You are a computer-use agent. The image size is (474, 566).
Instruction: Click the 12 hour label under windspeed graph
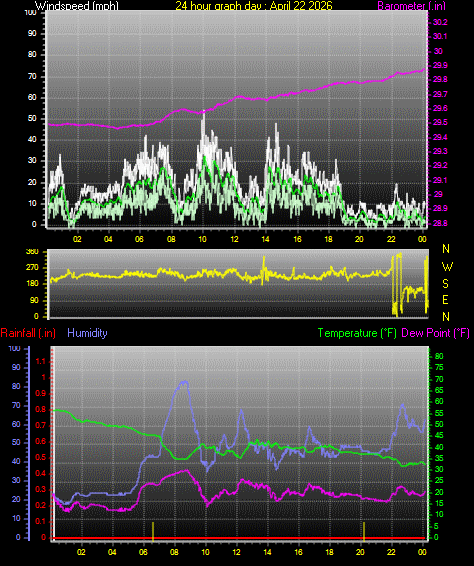pyautogui.click(x=234, y=239)
